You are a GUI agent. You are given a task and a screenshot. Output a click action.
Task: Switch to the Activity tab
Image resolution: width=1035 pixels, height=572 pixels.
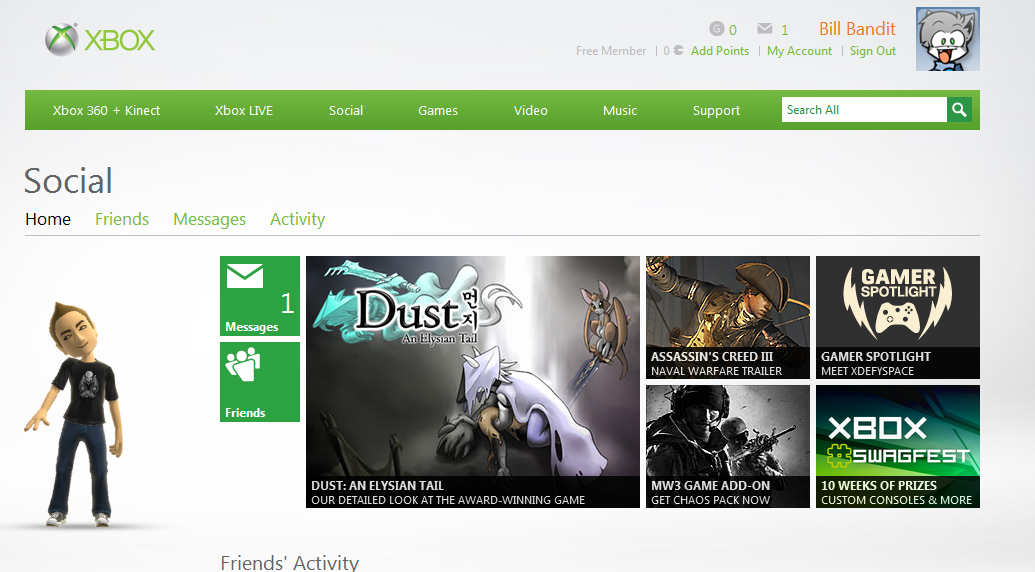point(298,219)
